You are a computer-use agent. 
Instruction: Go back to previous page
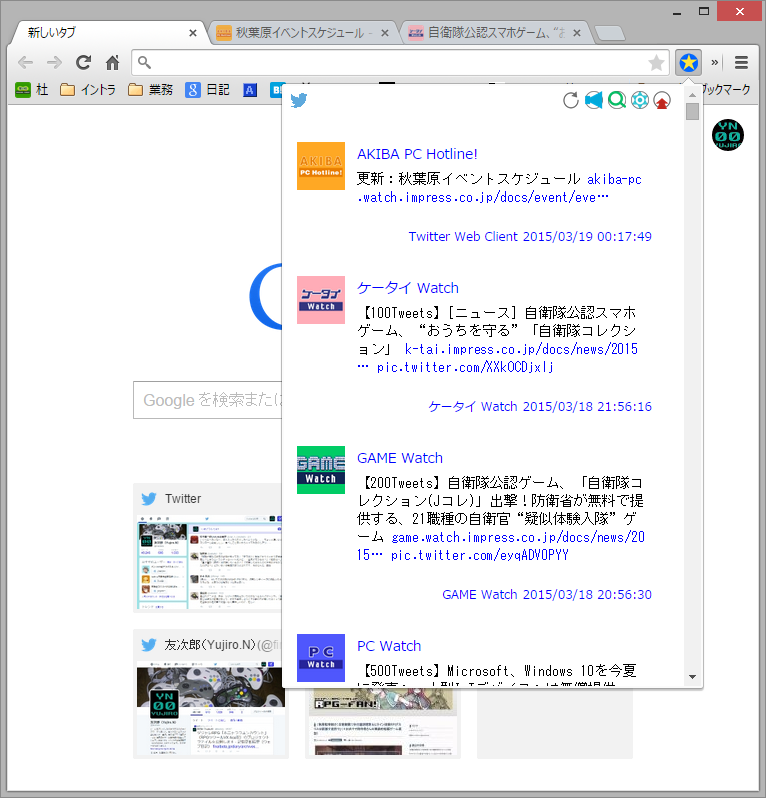[25, 63]
